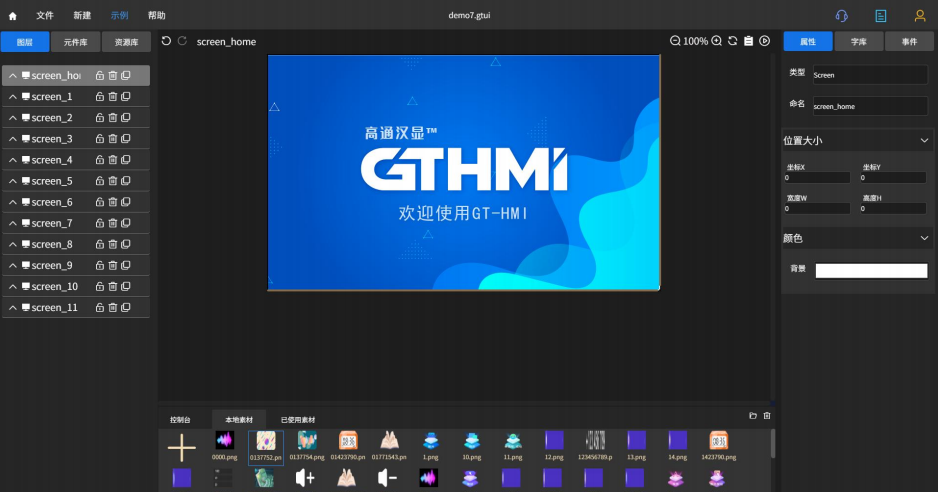Open the 帮助 menu
This screenshot has height=492, width=938.
click(157, 16)
